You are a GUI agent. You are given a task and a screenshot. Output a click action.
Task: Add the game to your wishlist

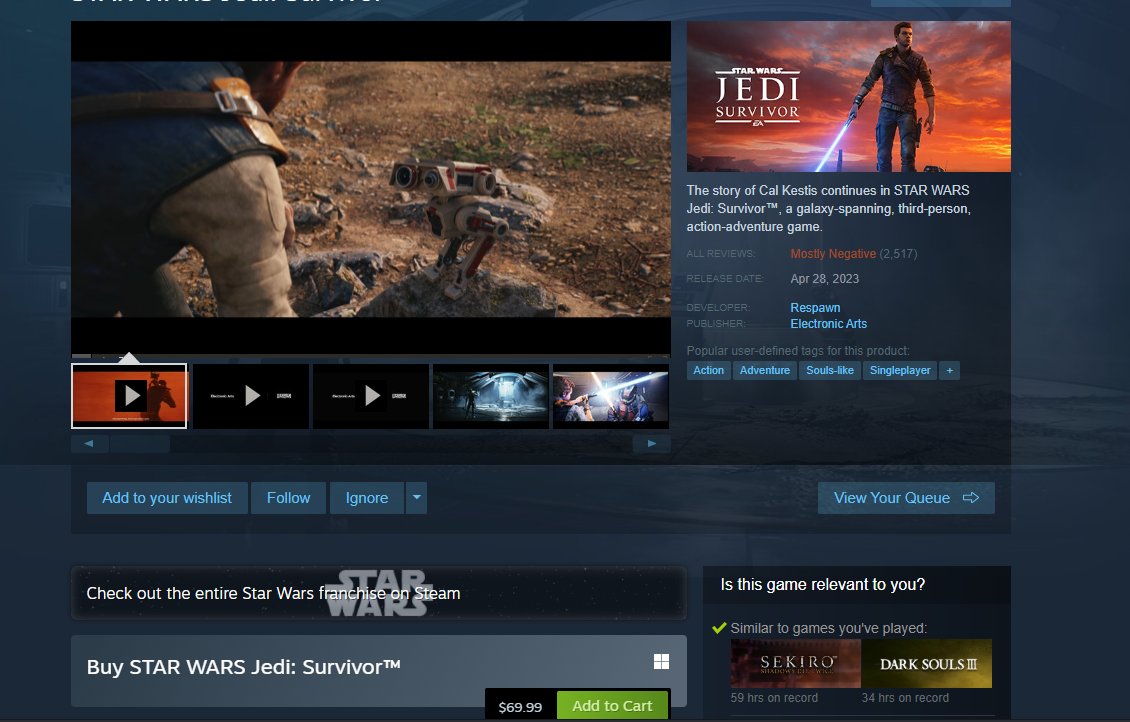(x=167, y=498)
